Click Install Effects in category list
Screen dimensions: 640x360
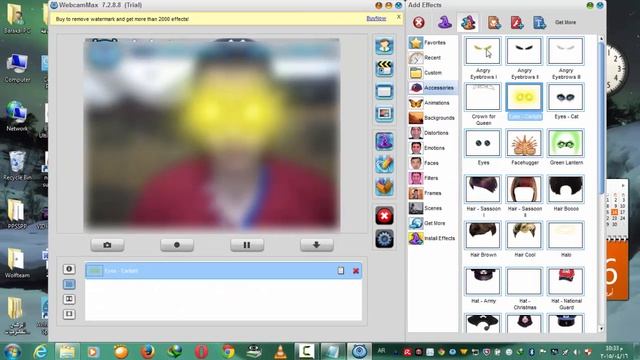433,238
